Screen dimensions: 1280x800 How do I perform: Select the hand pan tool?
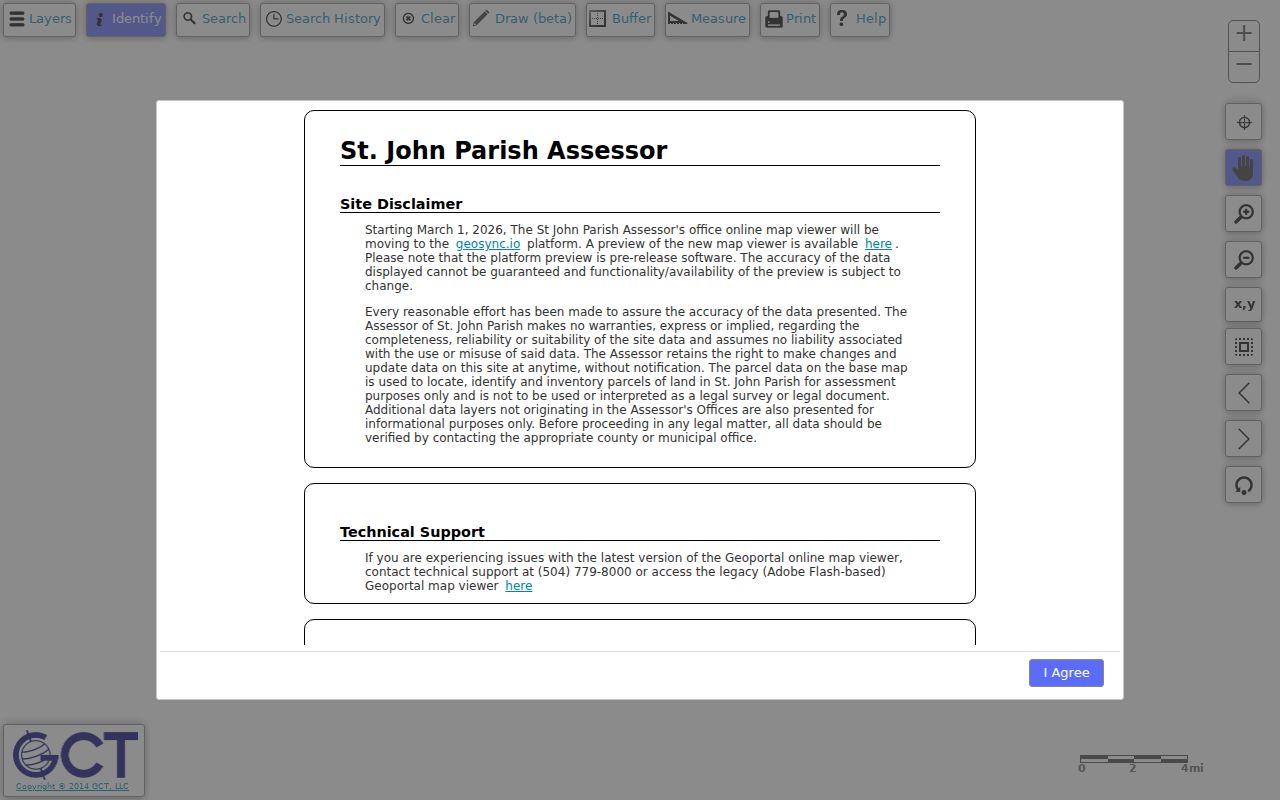[1244, 168]
